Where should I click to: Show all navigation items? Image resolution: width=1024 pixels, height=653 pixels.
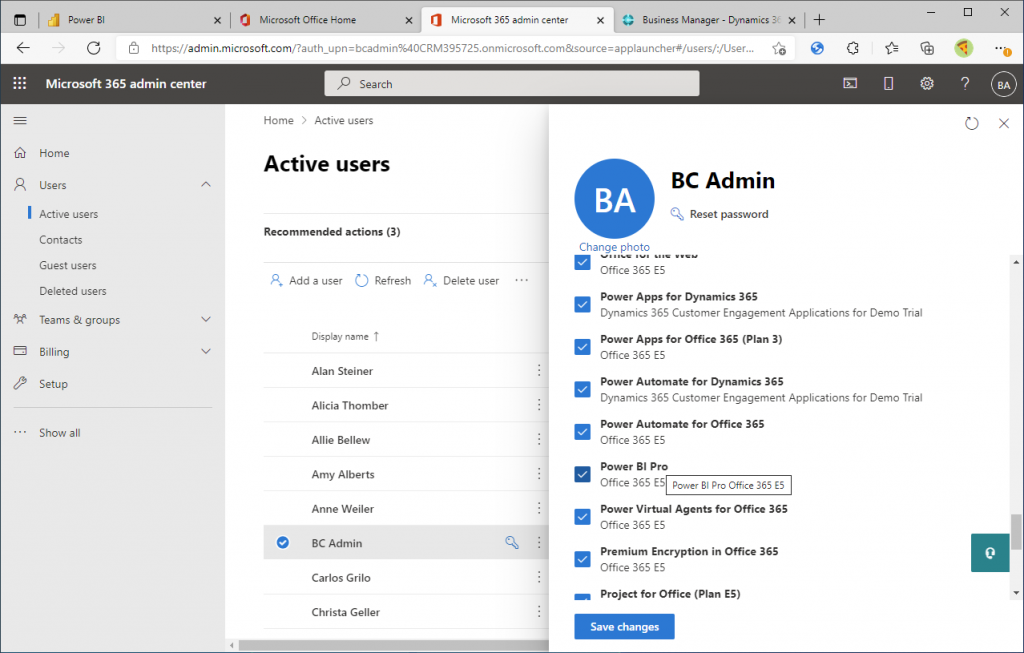click(59, 432)
